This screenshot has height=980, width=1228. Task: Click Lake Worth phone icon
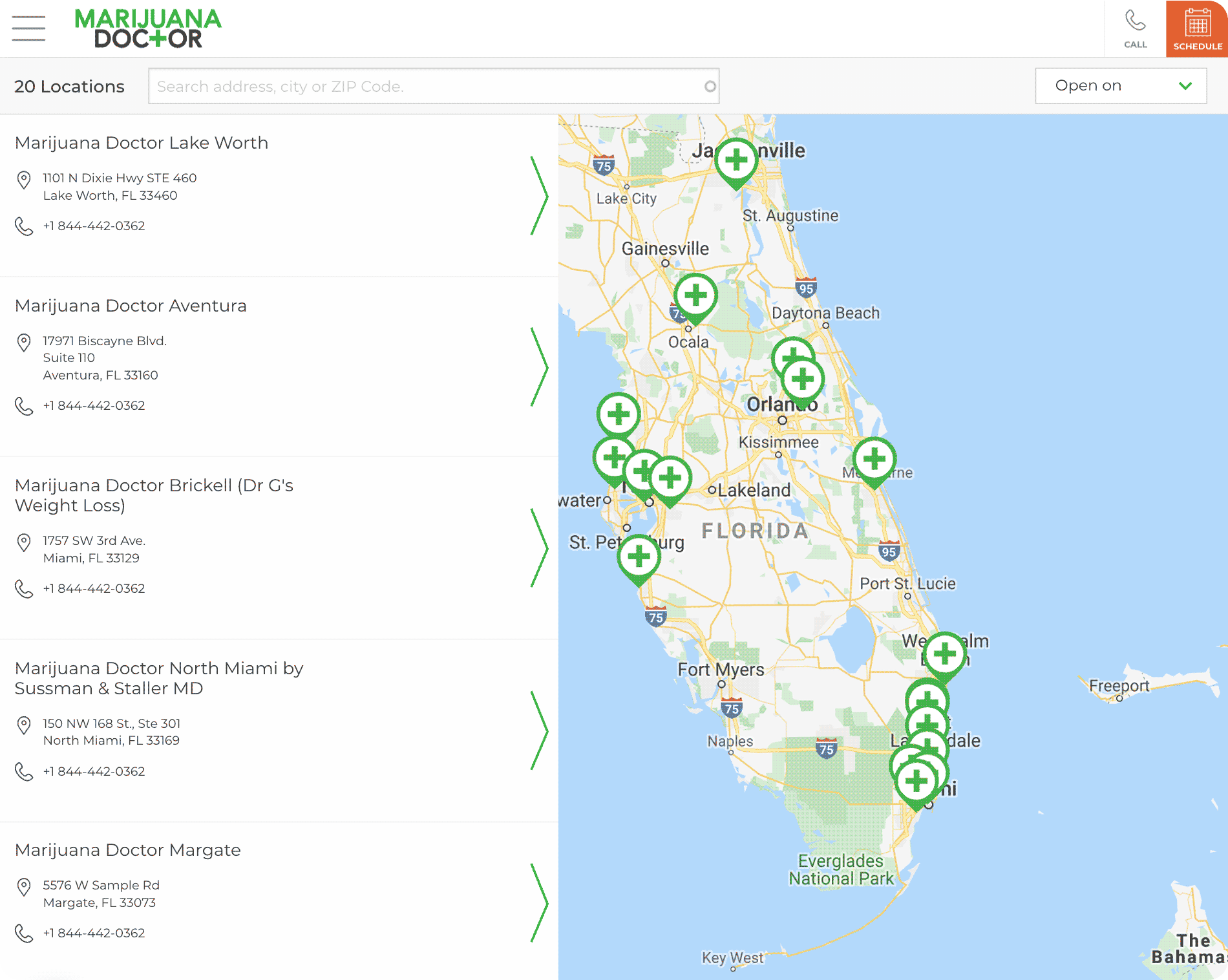(x=24, y=226)
